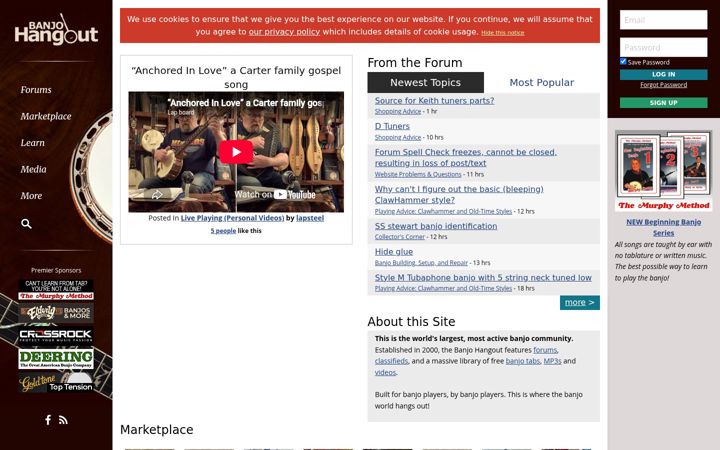Open the More menu

(31, 196)
